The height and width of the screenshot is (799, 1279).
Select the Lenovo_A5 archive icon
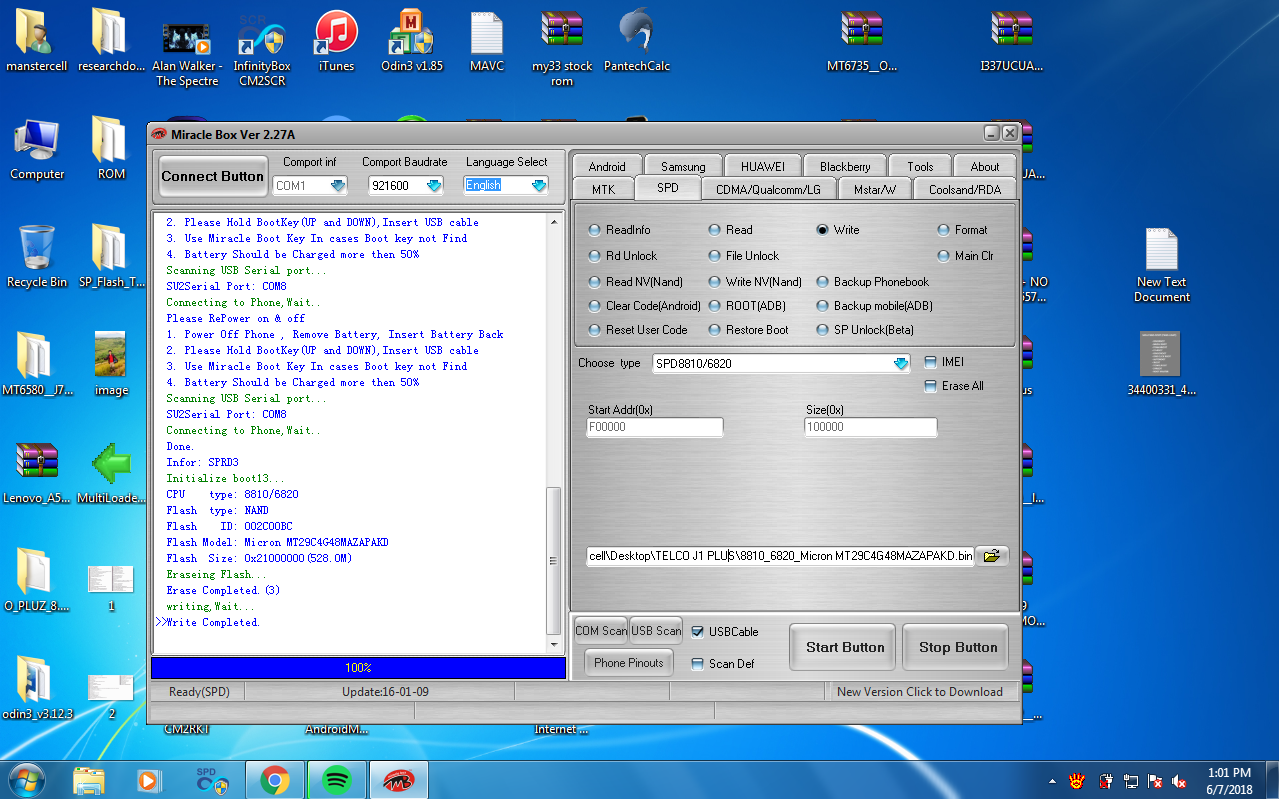click(37, 473)
